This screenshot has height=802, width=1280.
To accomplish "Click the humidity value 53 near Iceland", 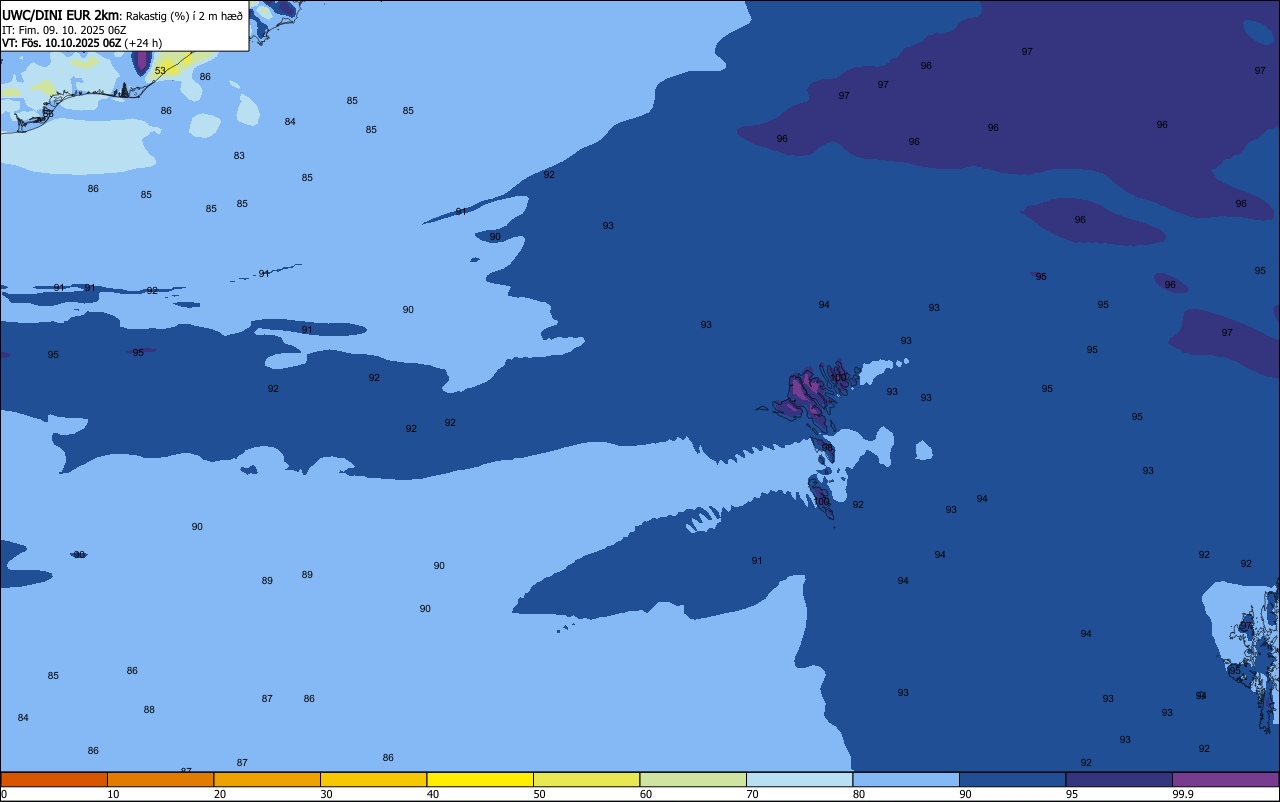I will pyautogui.click(x=160, y=71).
